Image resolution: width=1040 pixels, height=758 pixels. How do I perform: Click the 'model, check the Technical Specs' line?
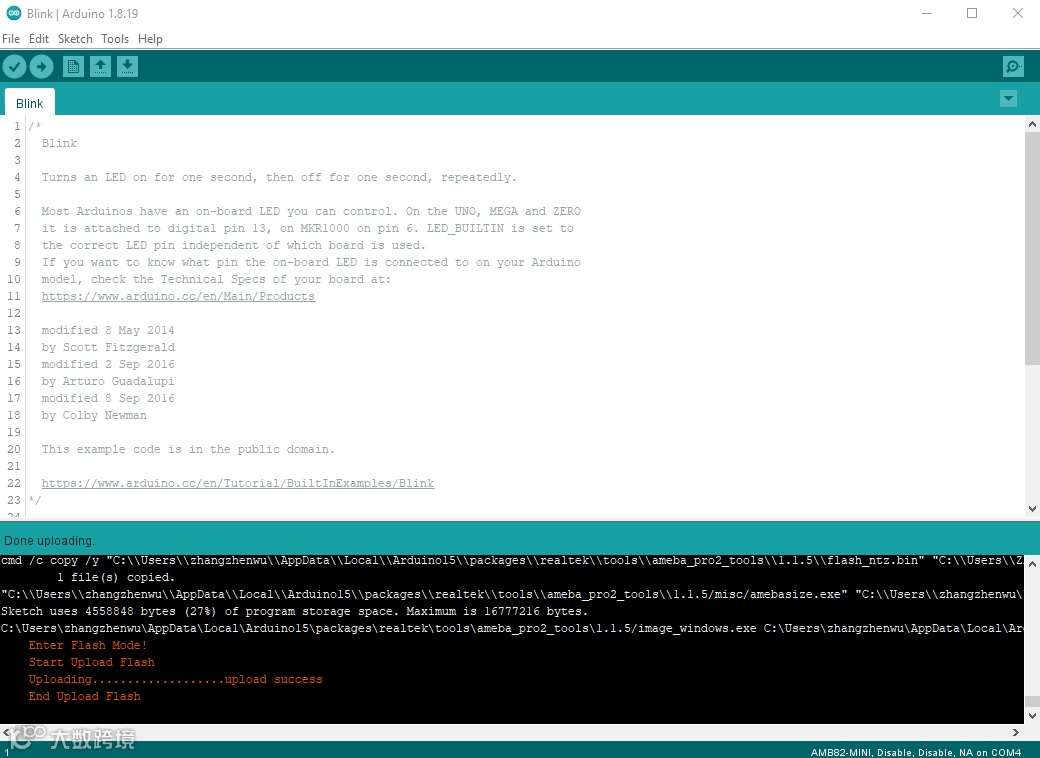point(216,279)
